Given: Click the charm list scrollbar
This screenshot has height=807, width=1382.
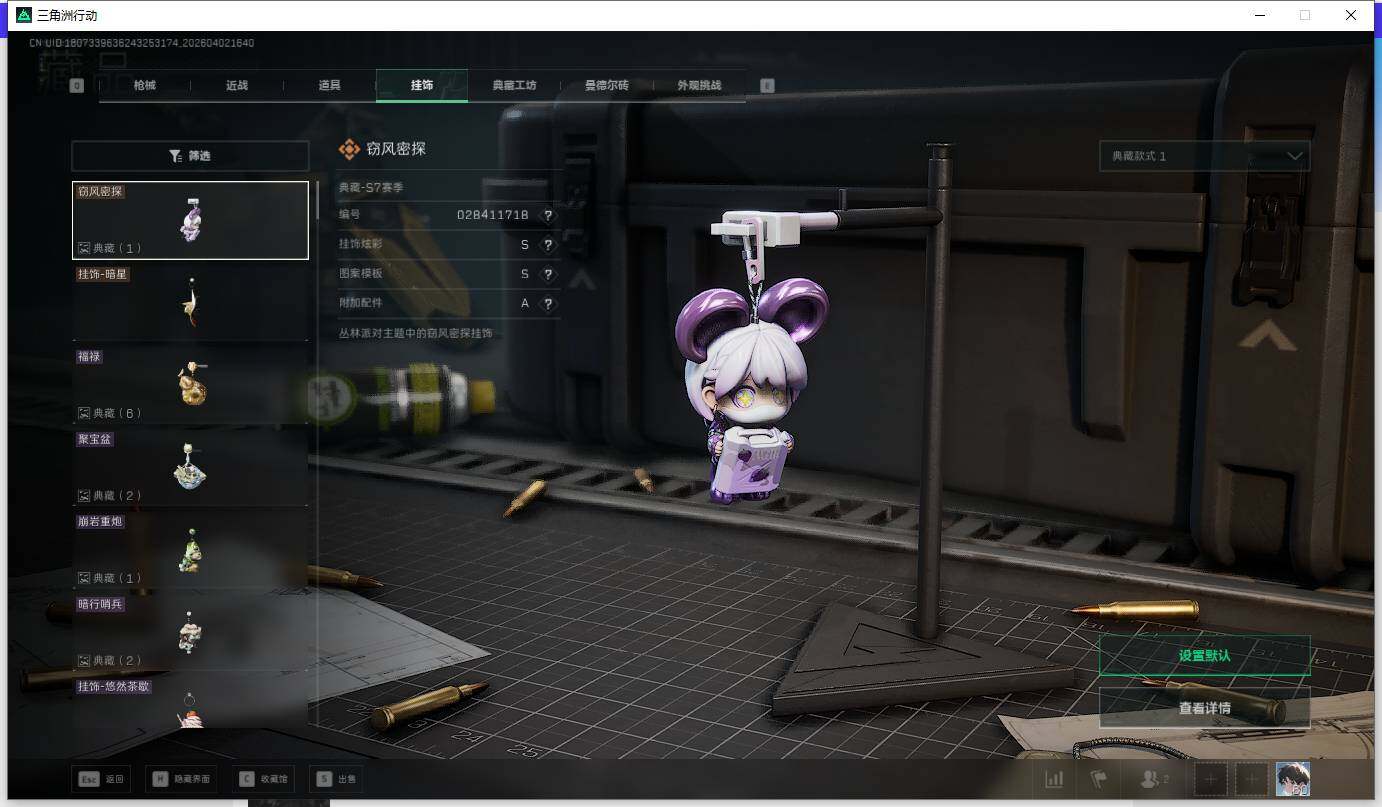Looking at the screenshot, I should (318, 200).
